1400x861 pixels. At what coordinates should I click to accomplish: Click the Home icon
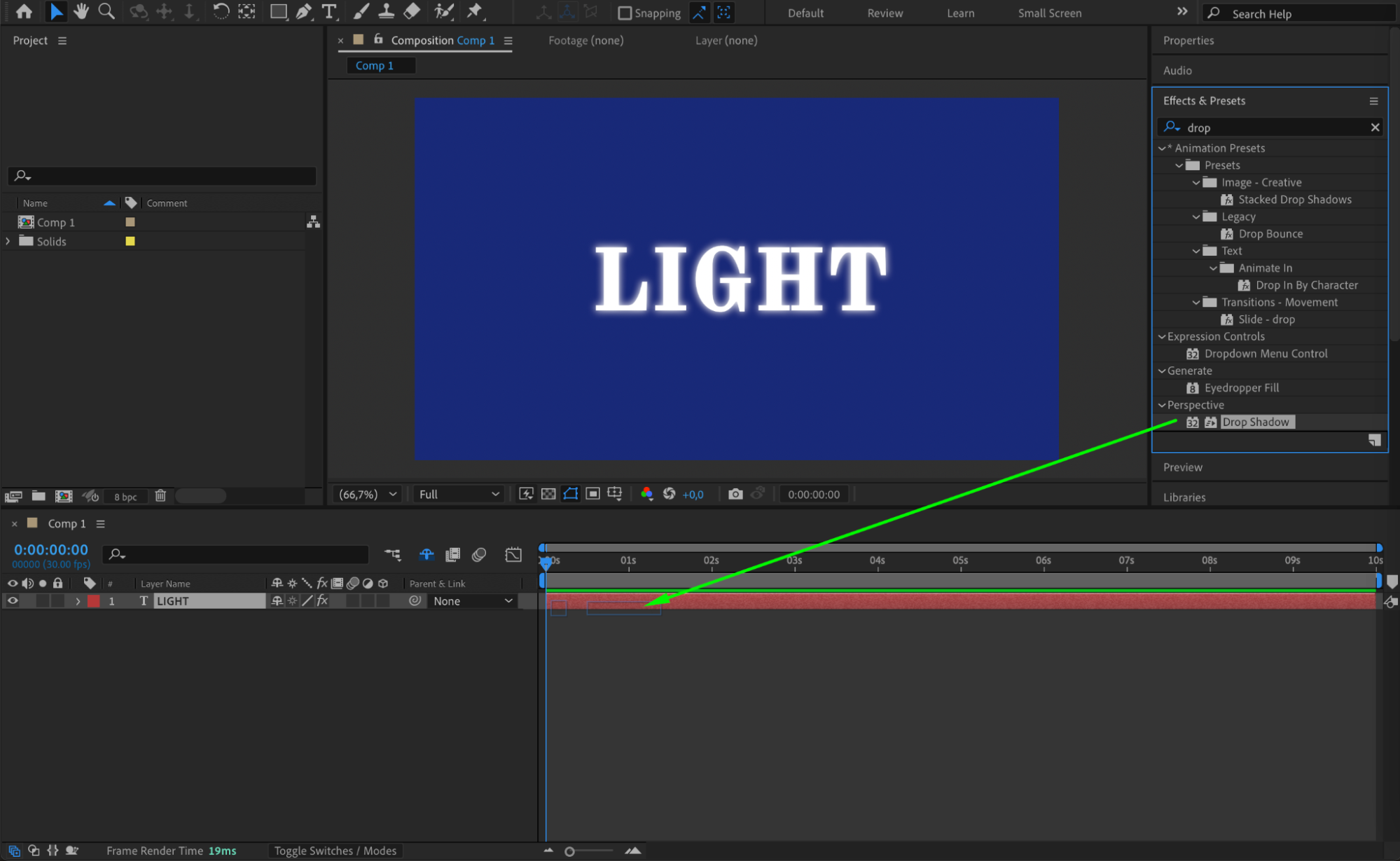(24, 11)
